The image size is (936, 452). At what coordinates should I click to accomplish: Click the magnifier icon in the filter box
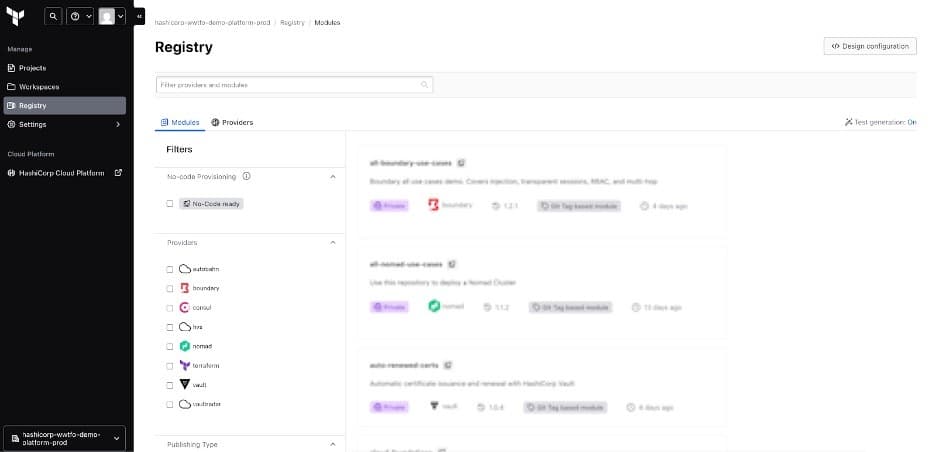[x=424, y=85]
